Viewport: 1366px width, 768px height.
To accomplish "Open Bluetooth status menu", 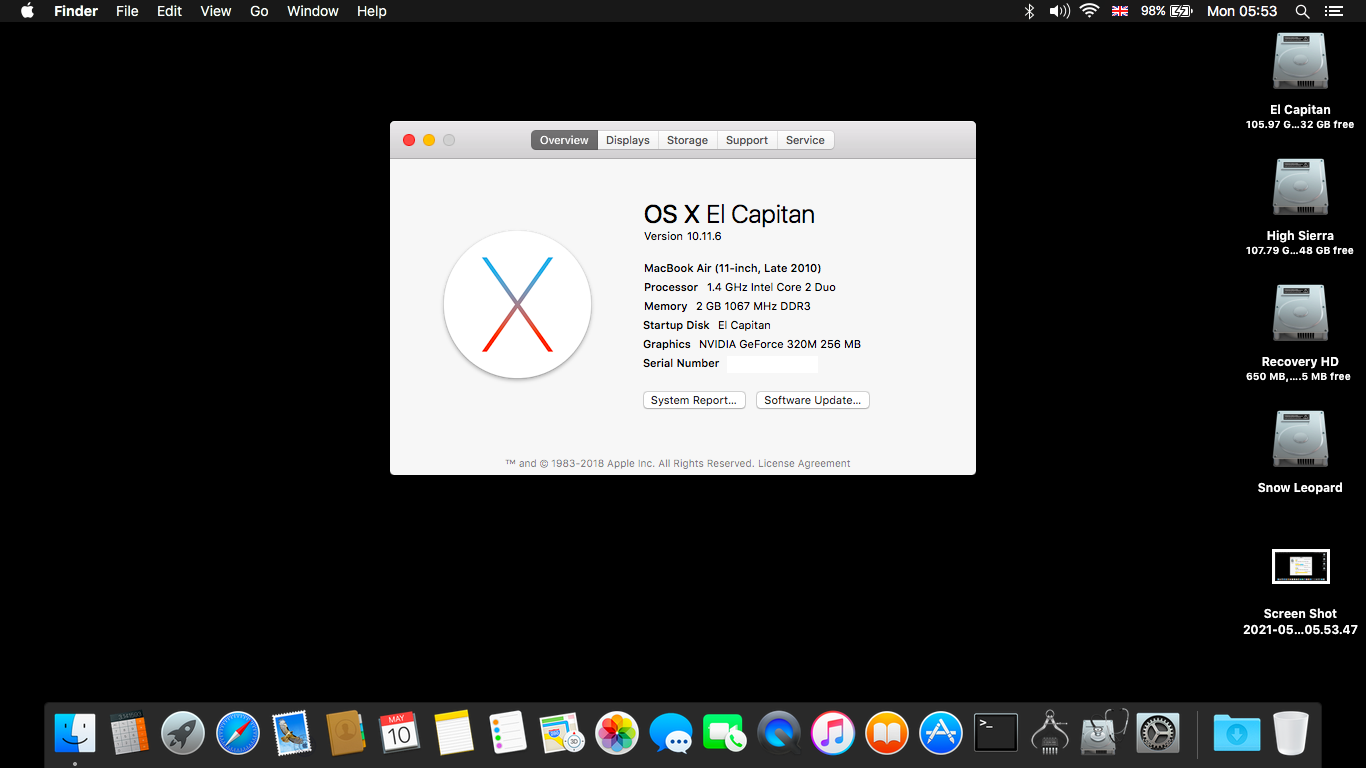I will pyautogui.click(x=1029, y=11).
